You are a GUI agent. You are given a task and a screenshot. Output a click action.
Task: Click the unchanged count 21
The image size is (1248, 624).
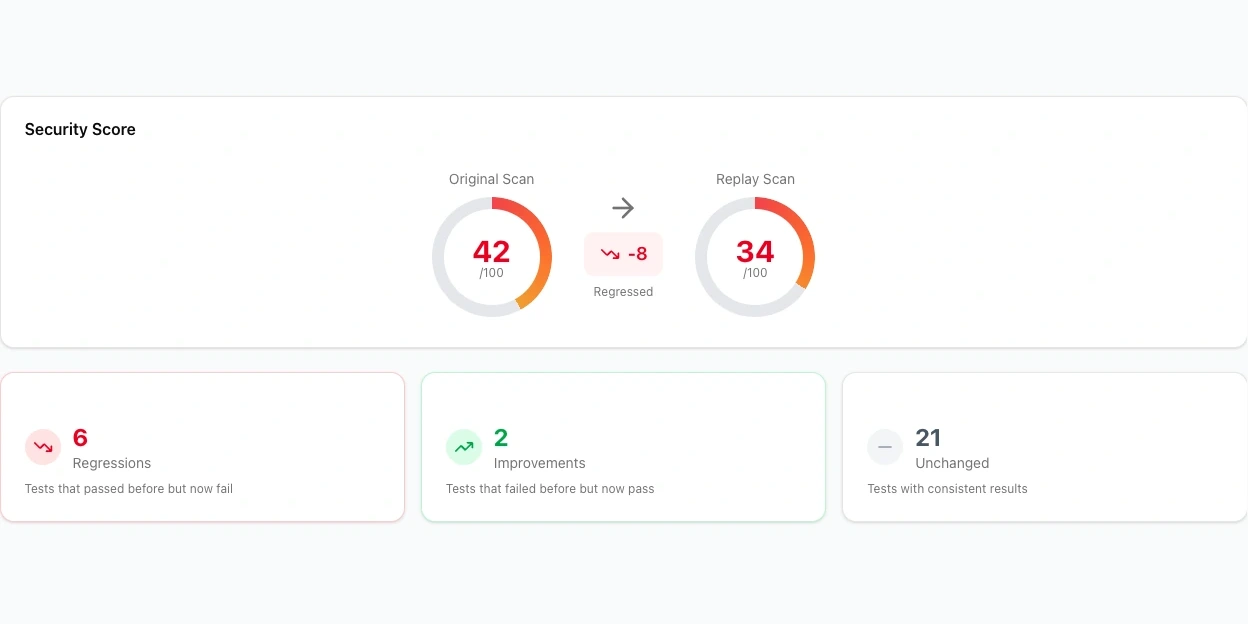tap(928, 437)
